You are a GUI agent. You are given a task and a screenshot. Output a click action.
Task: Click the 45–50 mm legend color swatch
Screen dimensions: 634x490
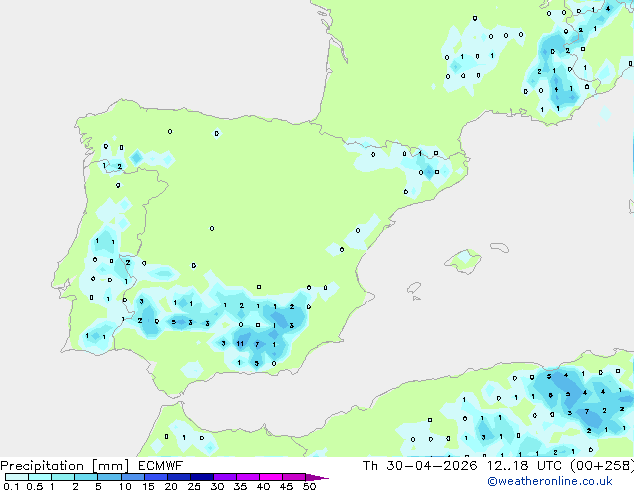(x=294, y=477)
